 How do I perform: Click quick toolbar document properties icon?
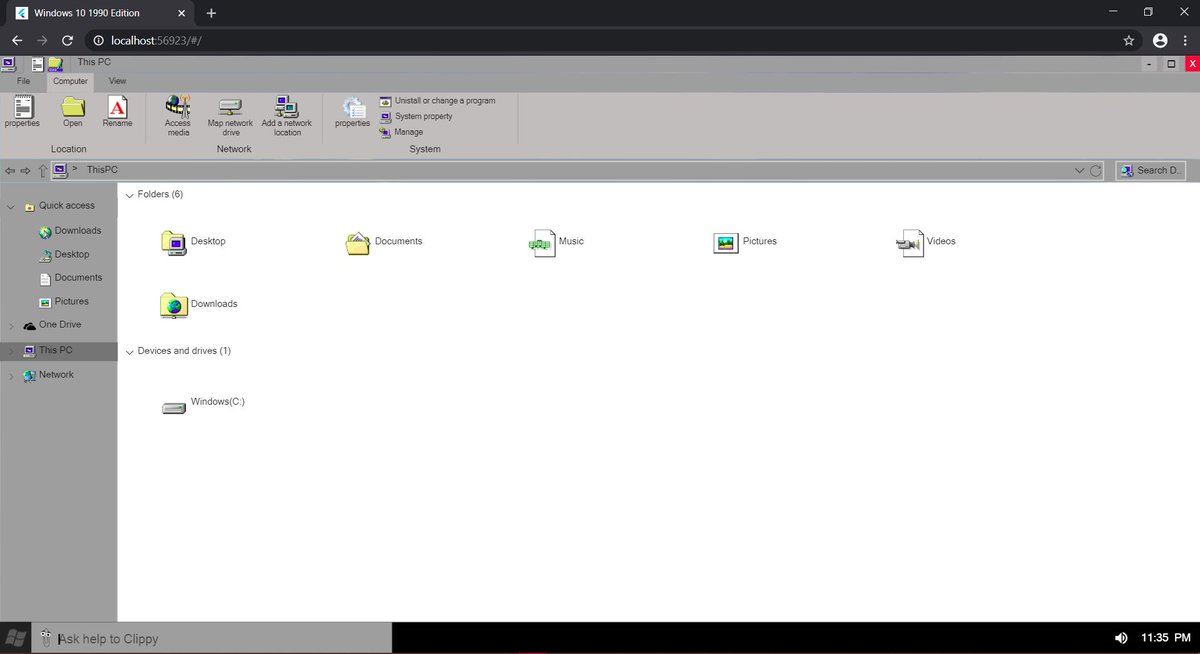click(37, 64)
